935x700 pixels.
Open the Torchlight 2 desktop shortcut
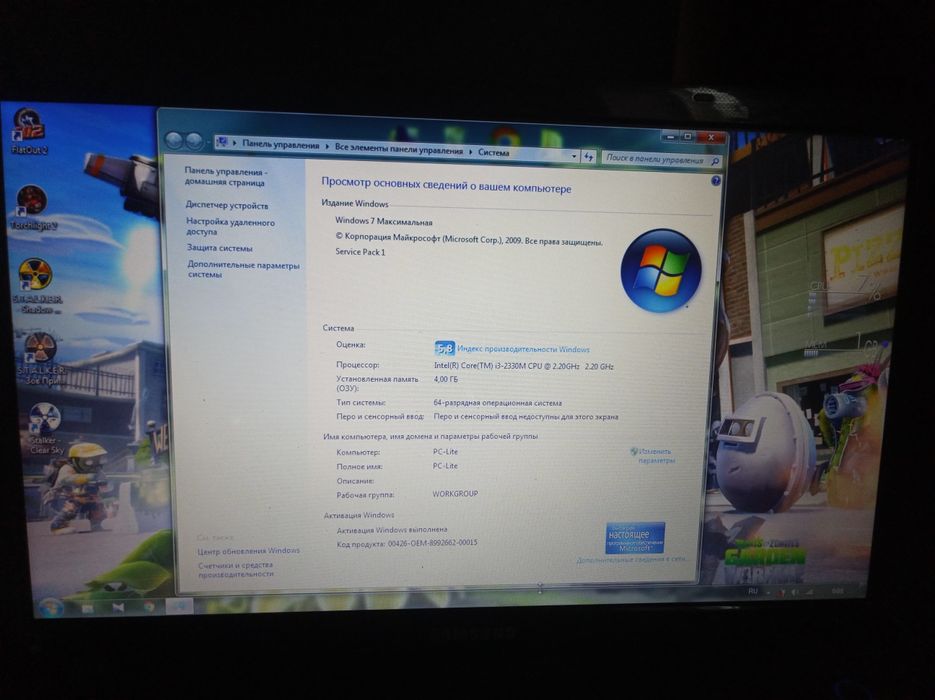(x=33, y=206)
